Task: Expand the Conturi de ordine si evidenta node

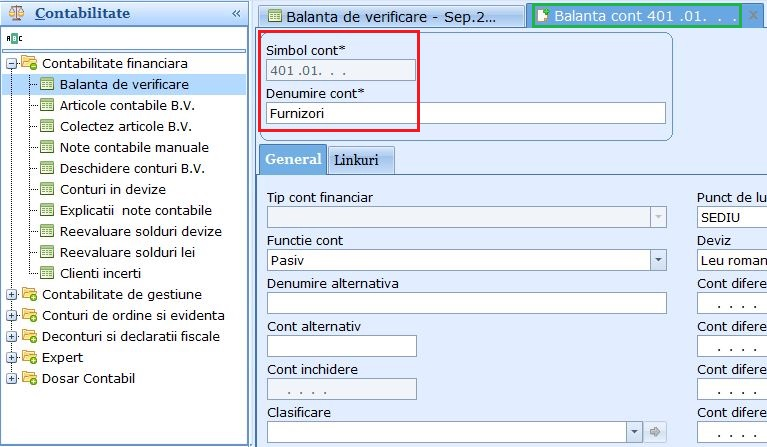Action: coord(12,315)
